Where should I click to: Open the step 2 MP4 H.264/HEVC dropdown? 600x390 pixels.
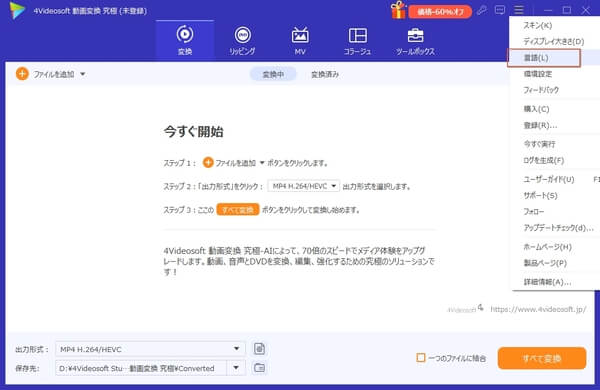[x=303, y=186]
